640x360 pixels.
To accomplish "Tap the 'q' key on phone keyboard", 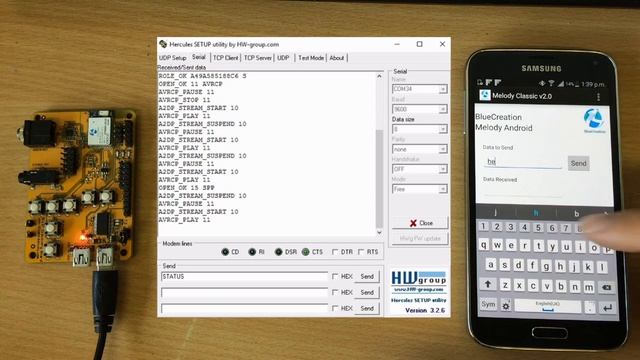I will [484, 244].
